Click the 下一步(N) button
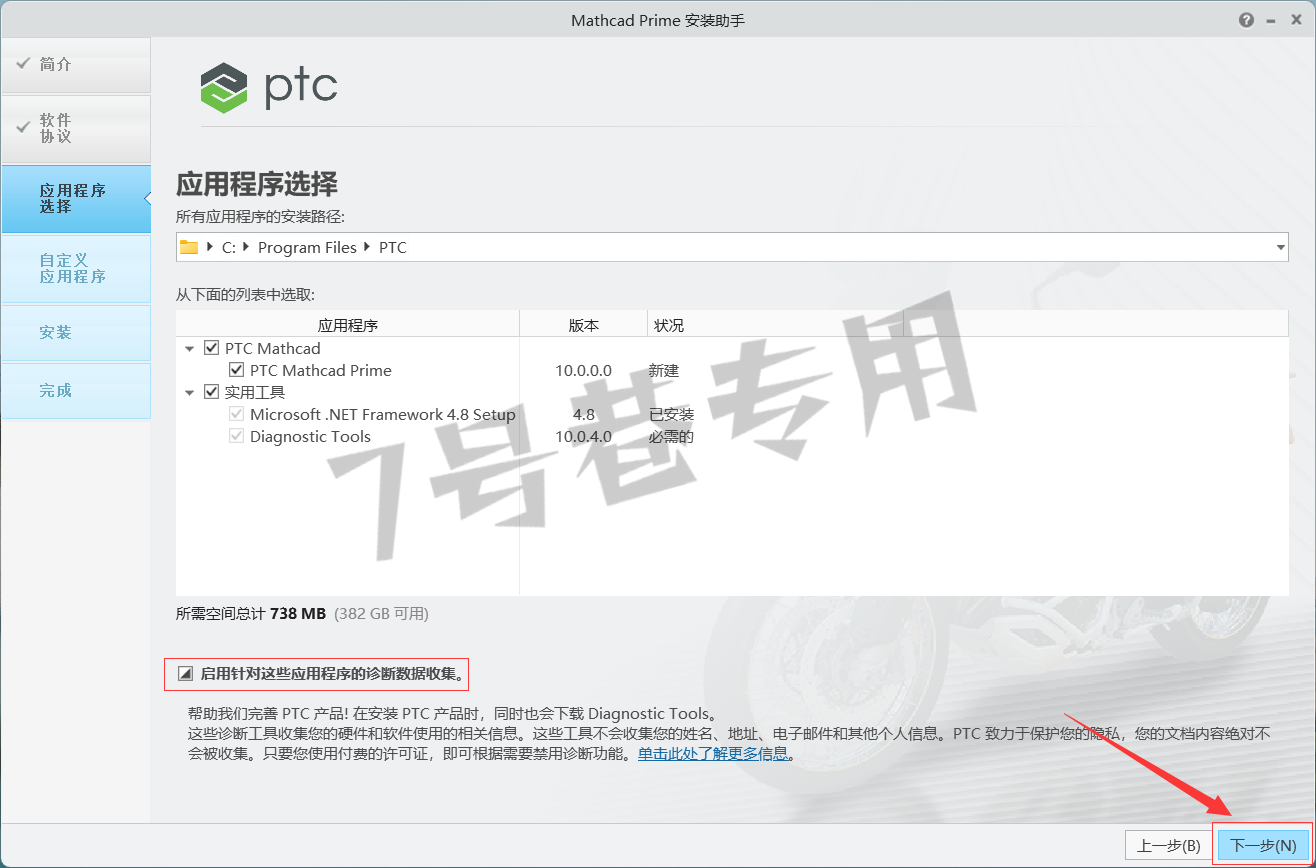The height and width of the screenshot is (868, 1316). coord(1264,845)
